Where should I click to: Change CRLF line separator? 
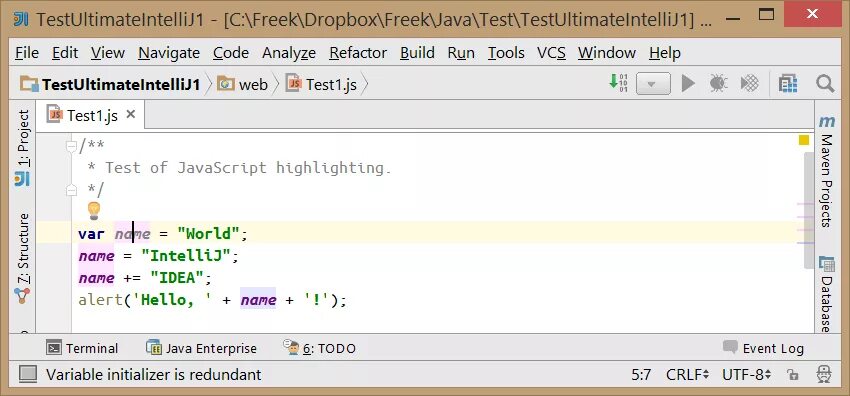[x=687, y=375]
